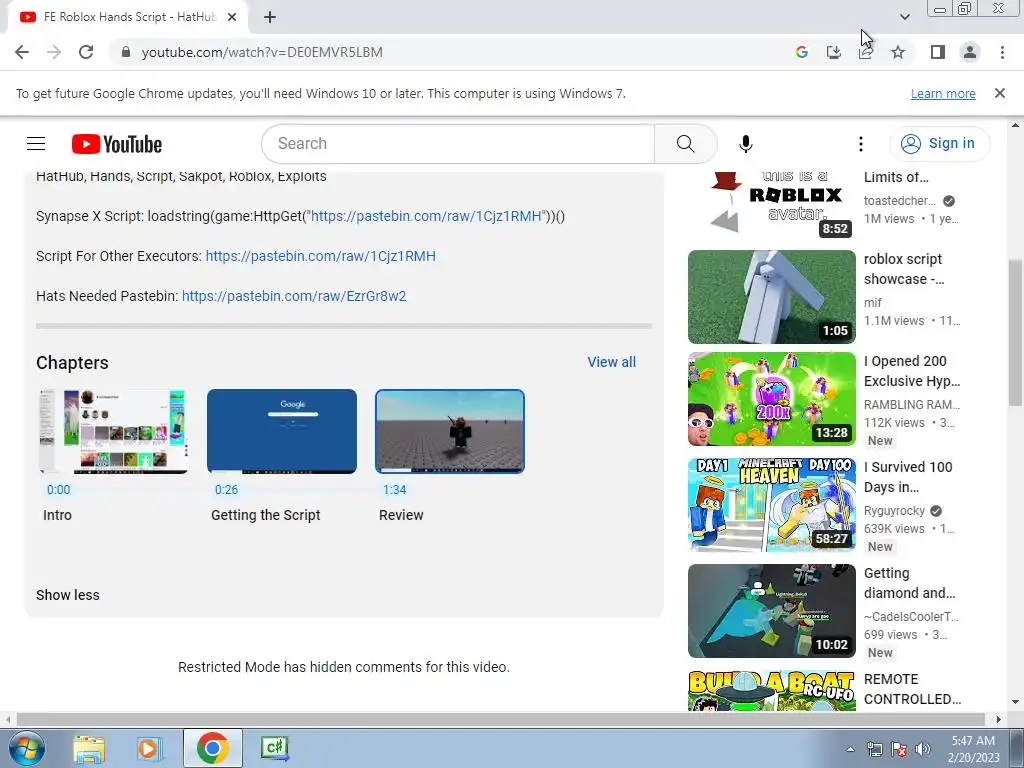The width and height of the screenshot is (1024, 768).
Task: Open Hats Needed Pastebin link
Action: coord(294,296)
